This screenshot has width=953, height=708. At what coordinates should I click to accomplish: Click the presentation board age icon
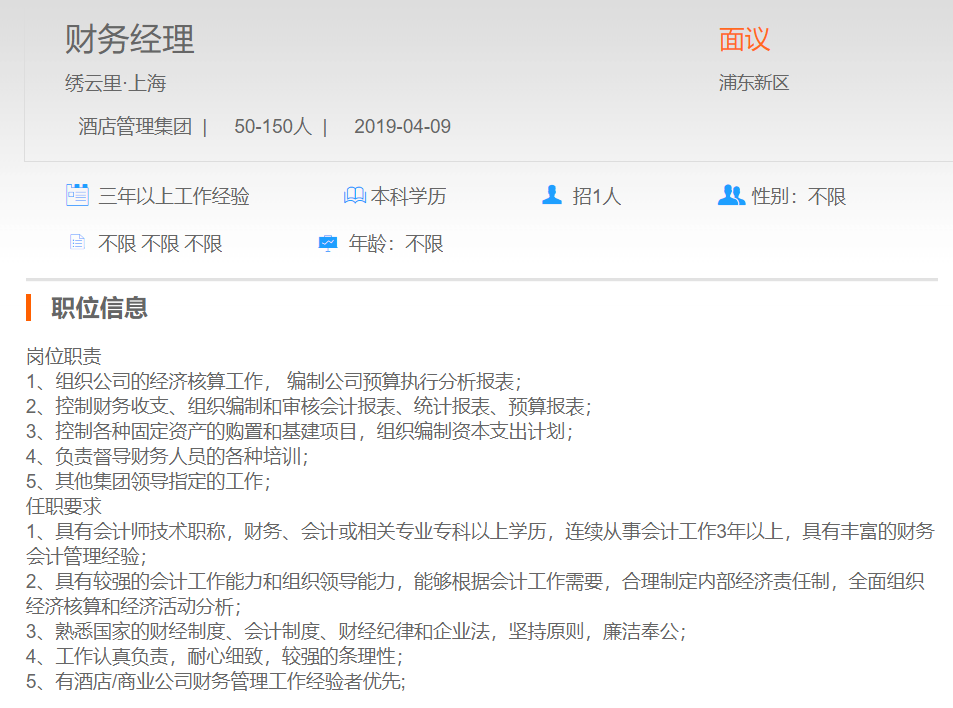tap(328, 243)
